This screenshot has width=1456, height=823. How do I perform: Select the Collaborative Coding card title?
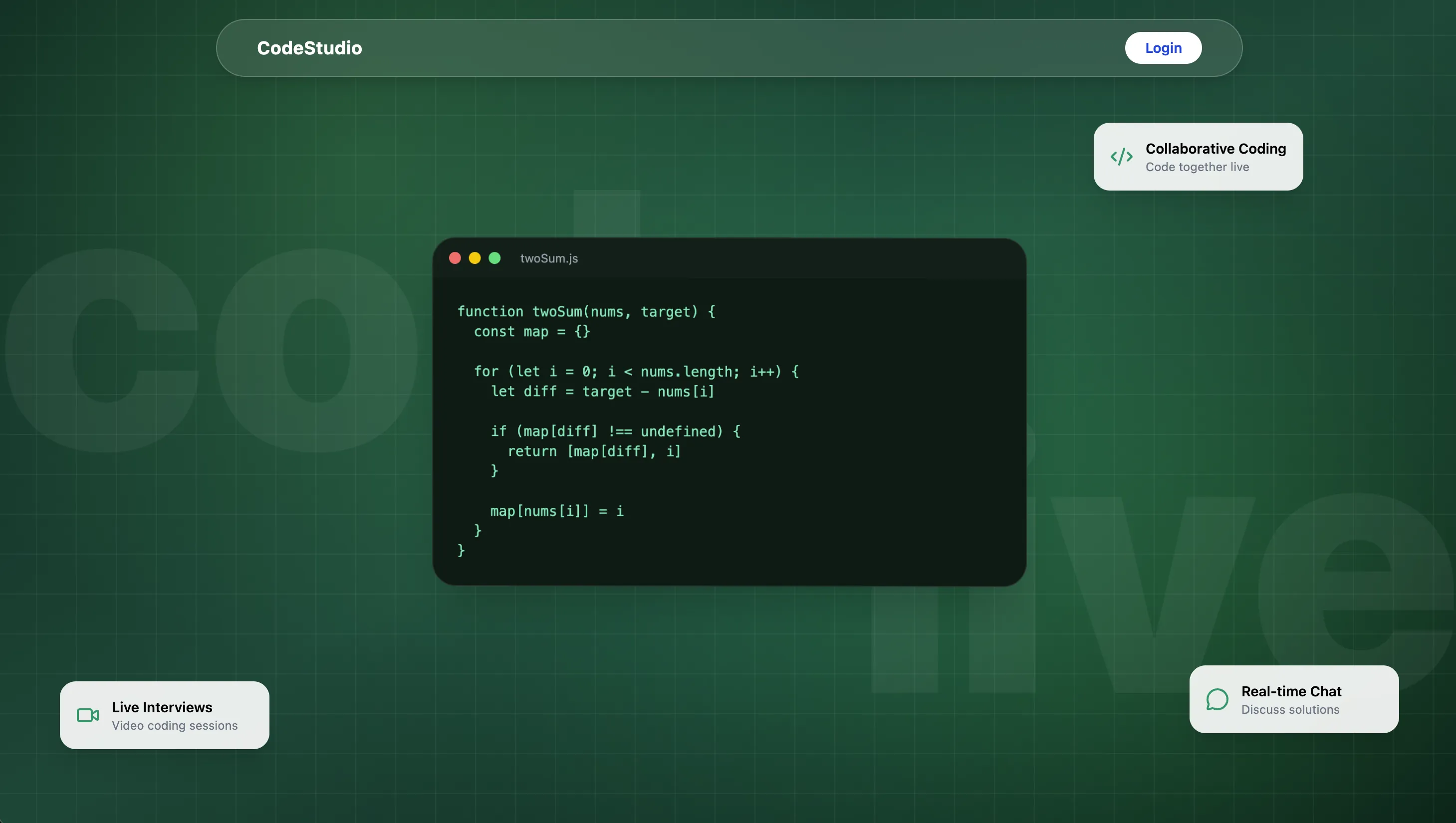click(1215, 149)
